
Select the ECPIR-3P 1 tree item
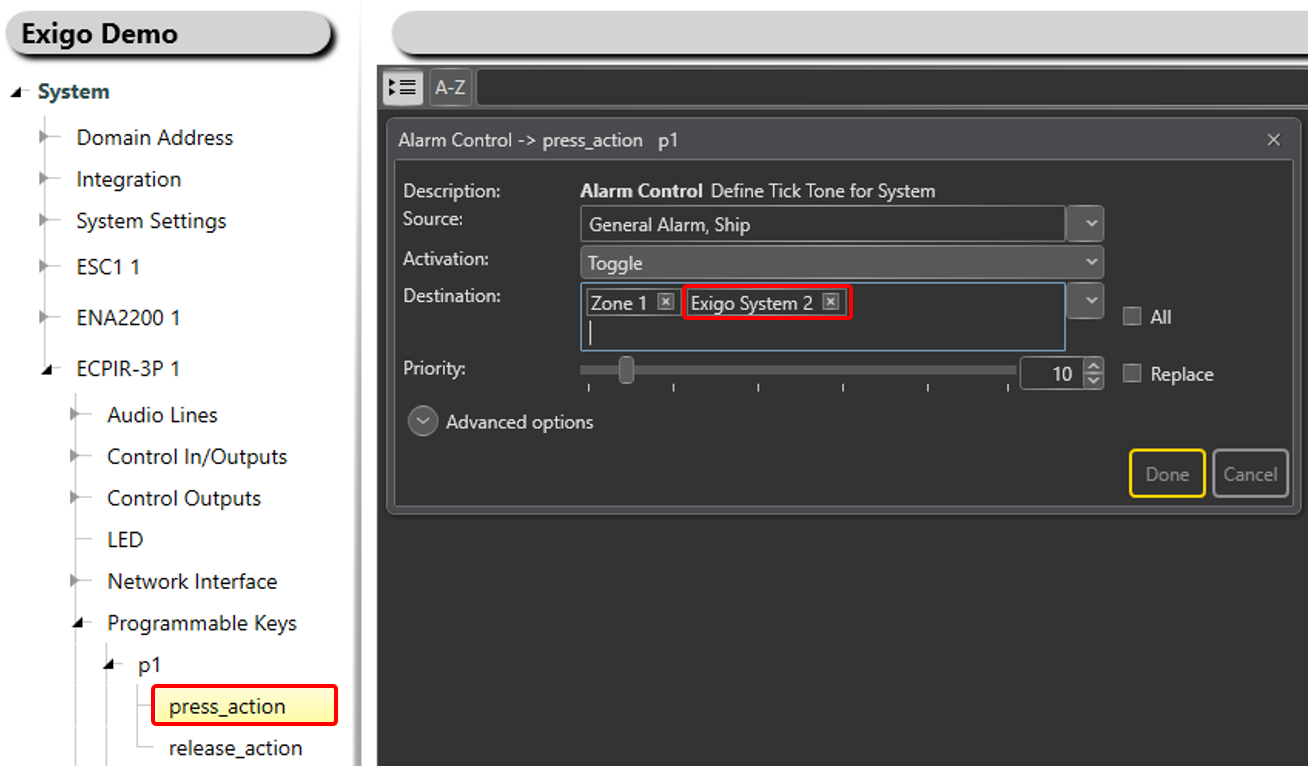128,369
